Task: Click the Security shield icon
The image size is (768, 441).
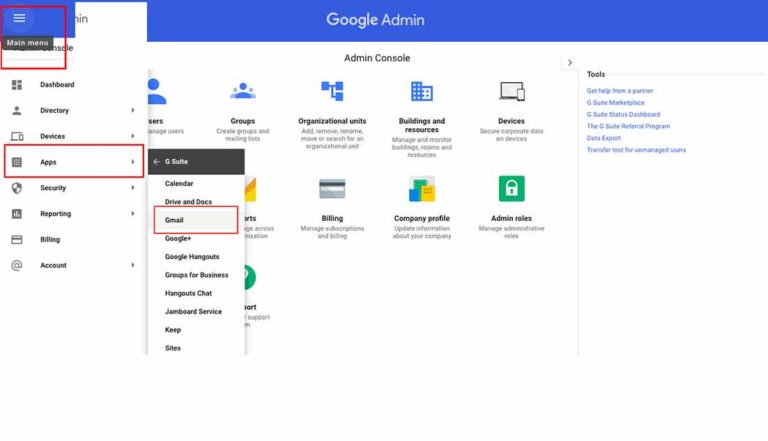Action: pos(17,188)
